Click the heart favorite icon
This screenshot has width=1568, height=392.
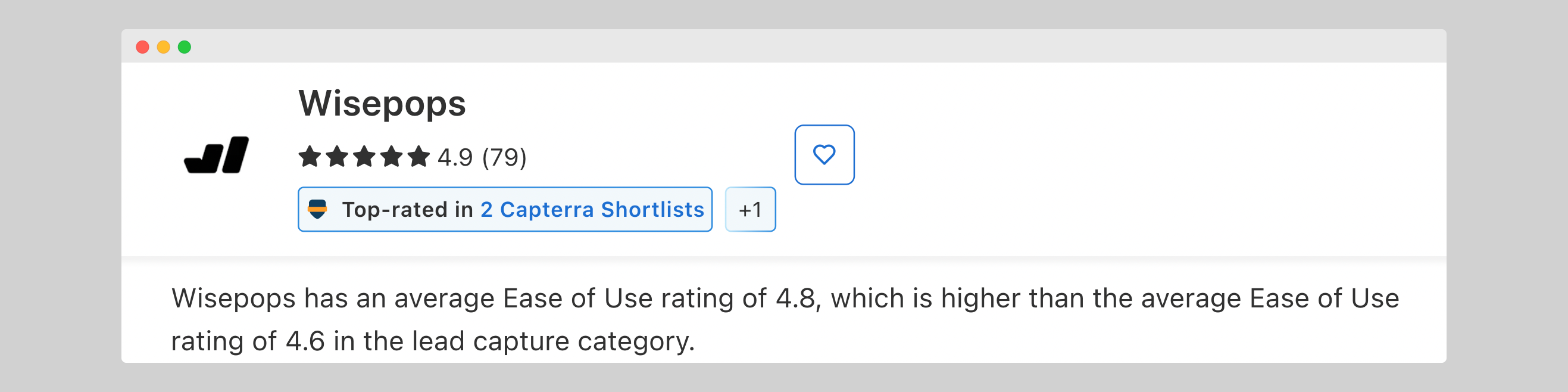coord(824,155)
